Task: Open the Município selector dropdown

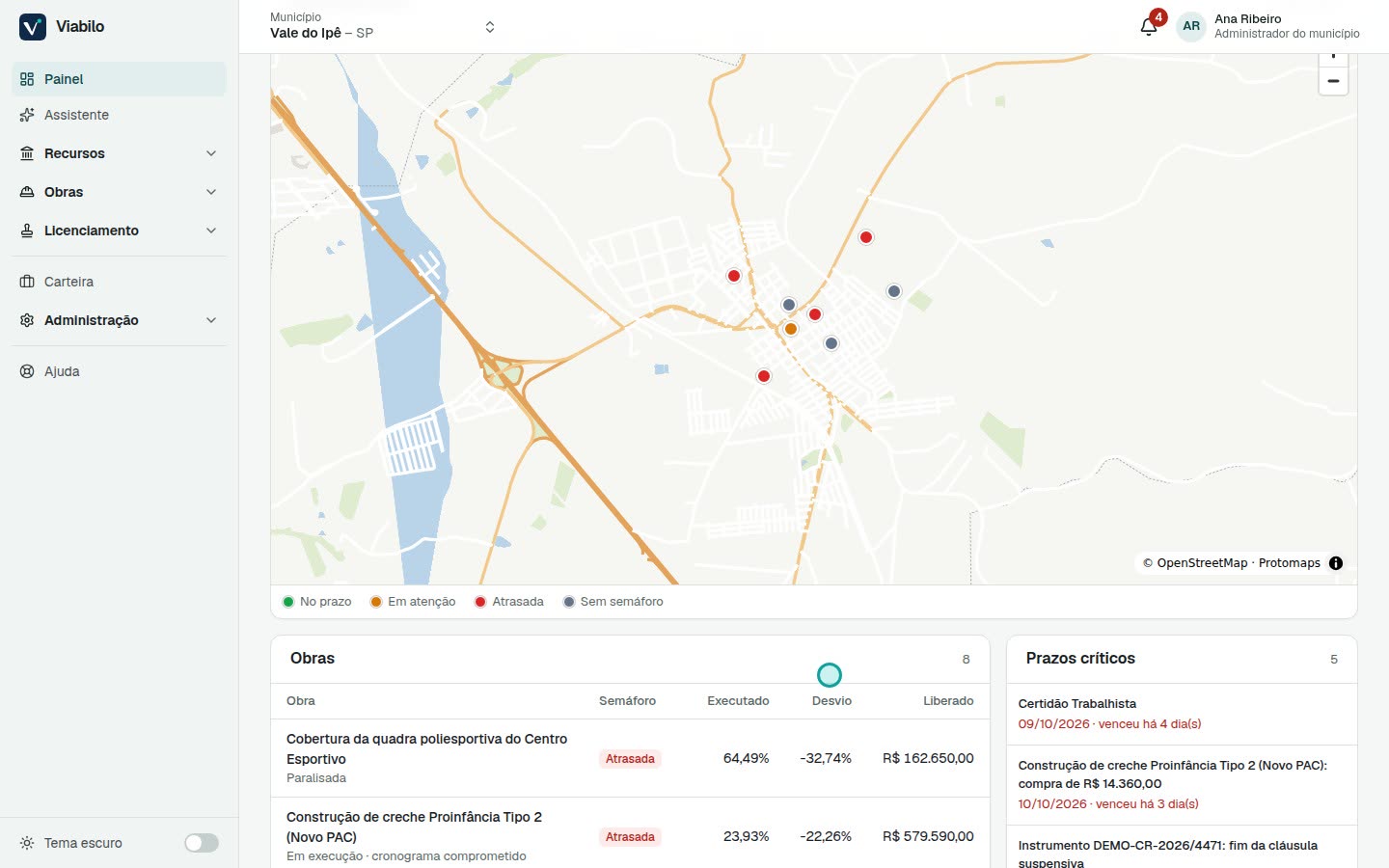Action: point(383,26)
